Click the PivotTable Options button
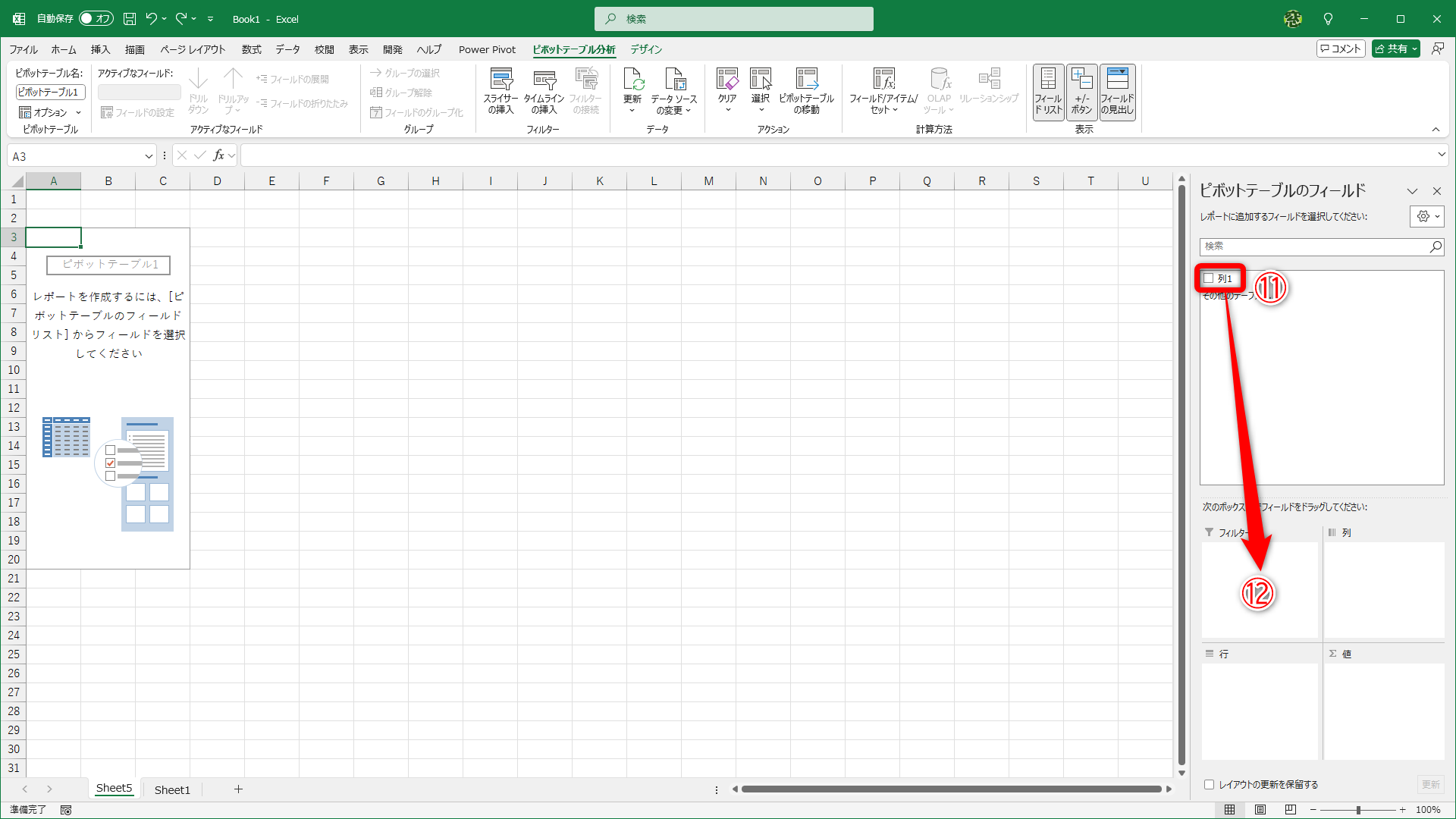 (44, 112)
